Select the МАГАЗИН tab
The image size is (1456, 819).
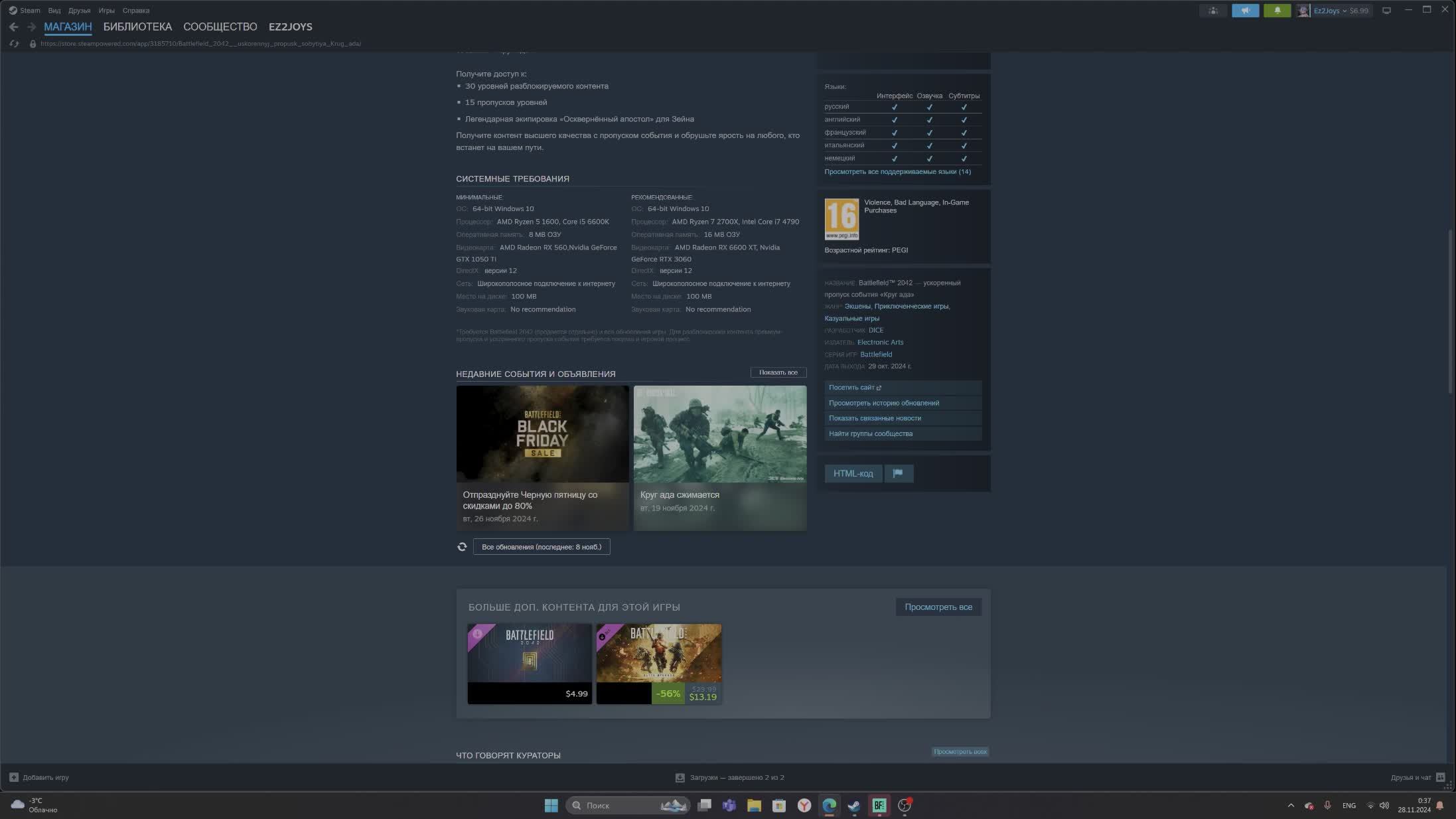pyautogui.click(x=68, y=27)
